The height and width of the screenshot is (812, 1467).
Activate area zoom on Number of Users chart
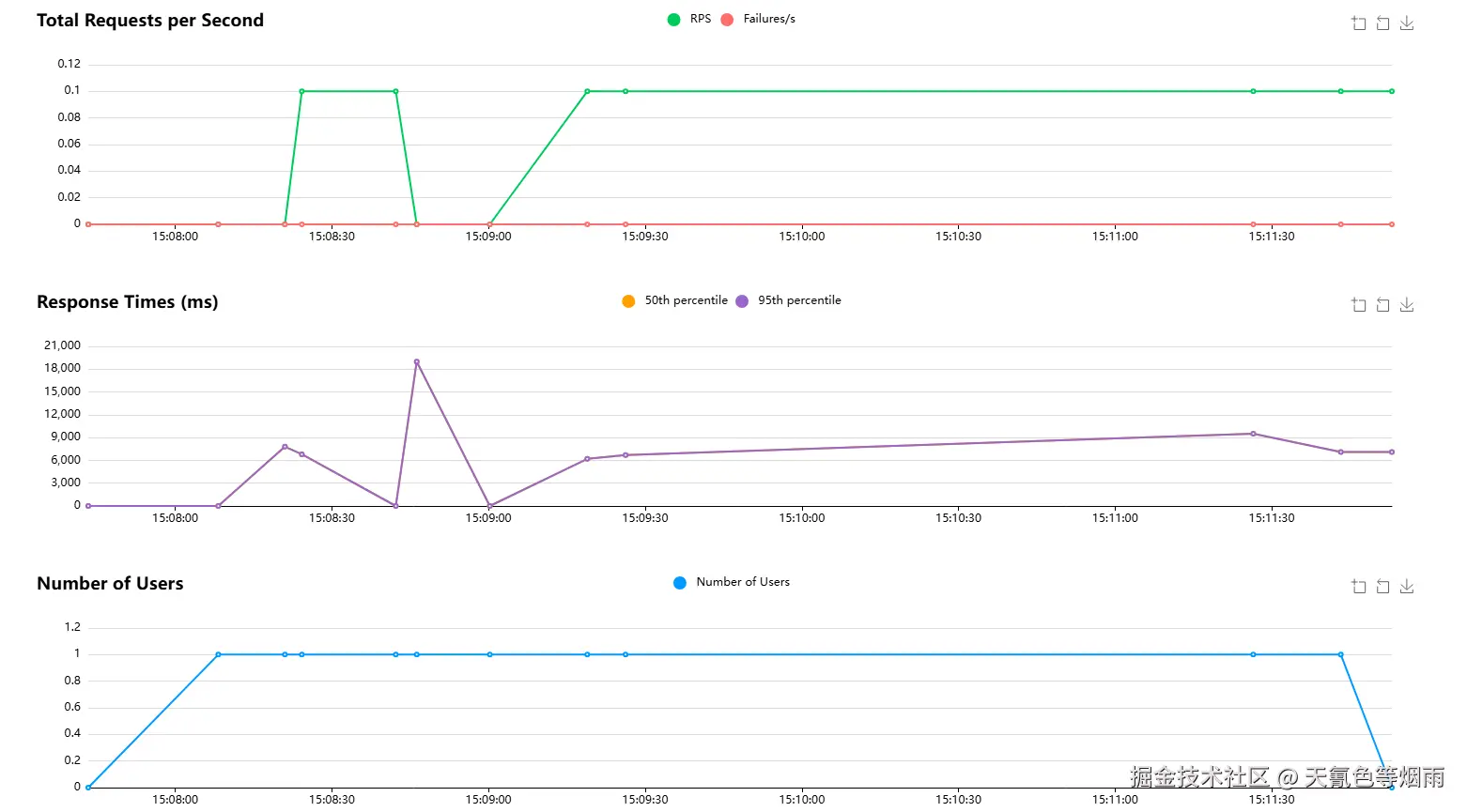pos(1358,586)
